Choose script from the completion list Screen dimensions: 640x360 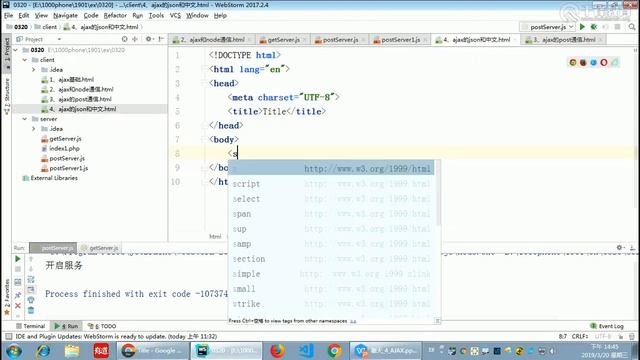(x=331, y=184)
